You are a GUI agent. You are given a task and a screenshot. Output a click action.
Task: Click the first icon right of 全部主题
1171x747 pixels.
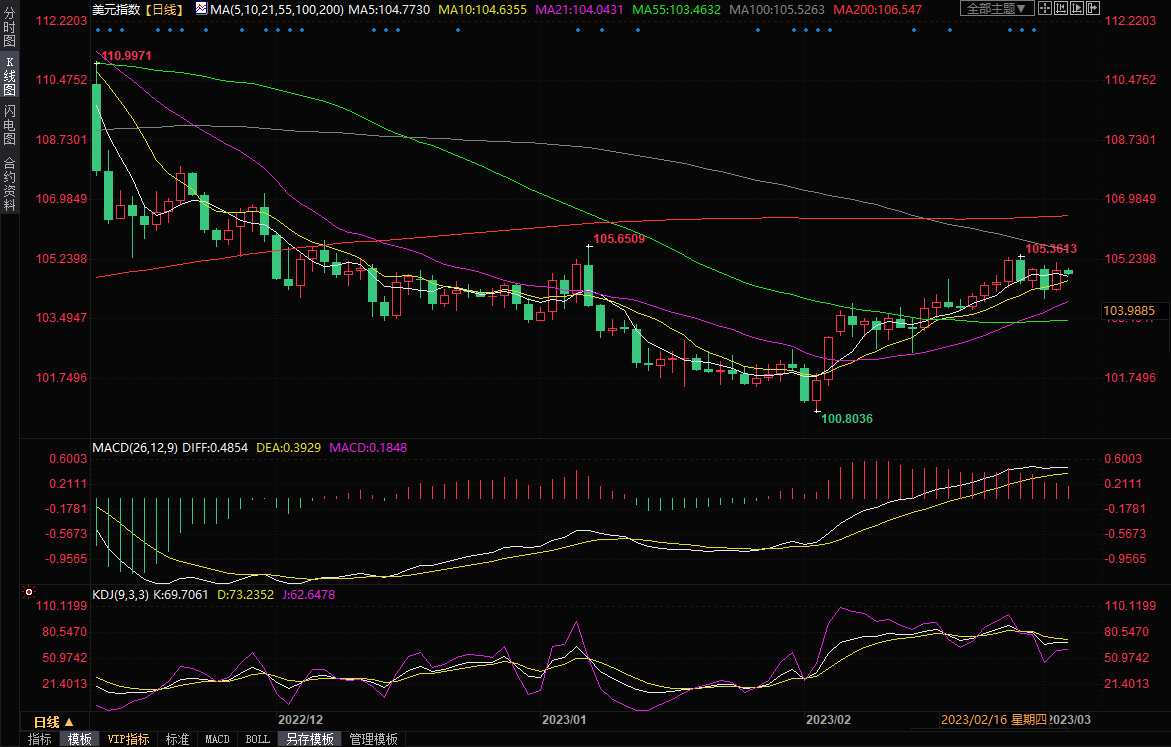coord(1043,8)
